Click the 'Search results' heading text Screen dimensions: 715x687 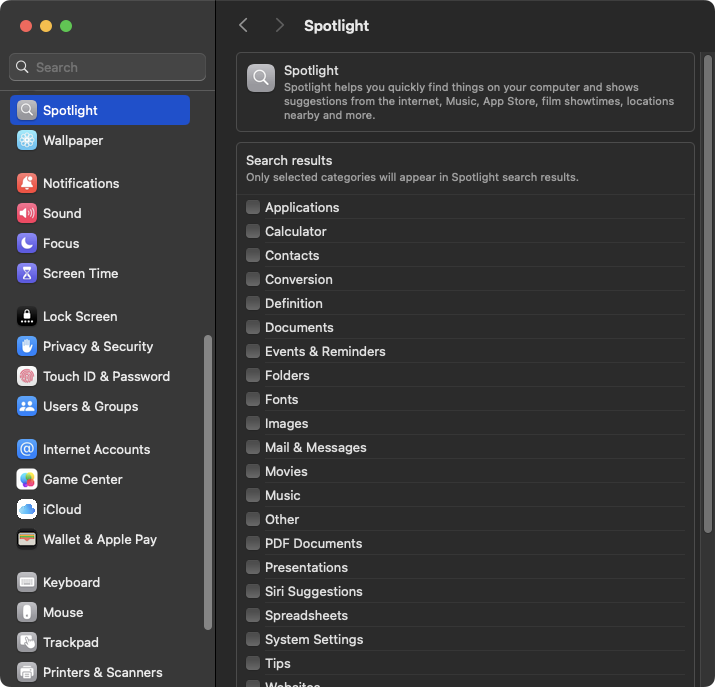click(289, 160)
